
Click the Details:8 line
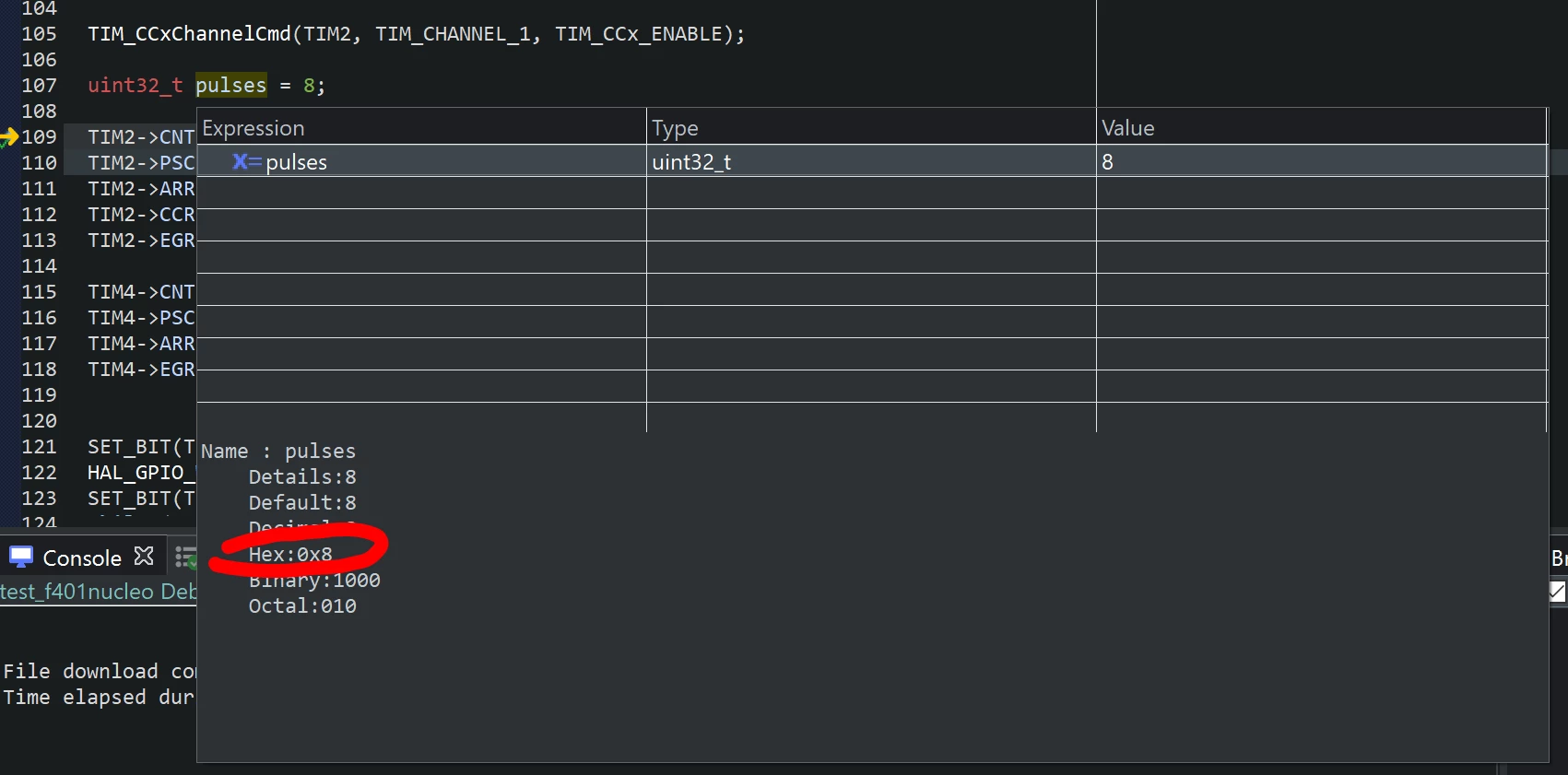click(x=302, y=477)
